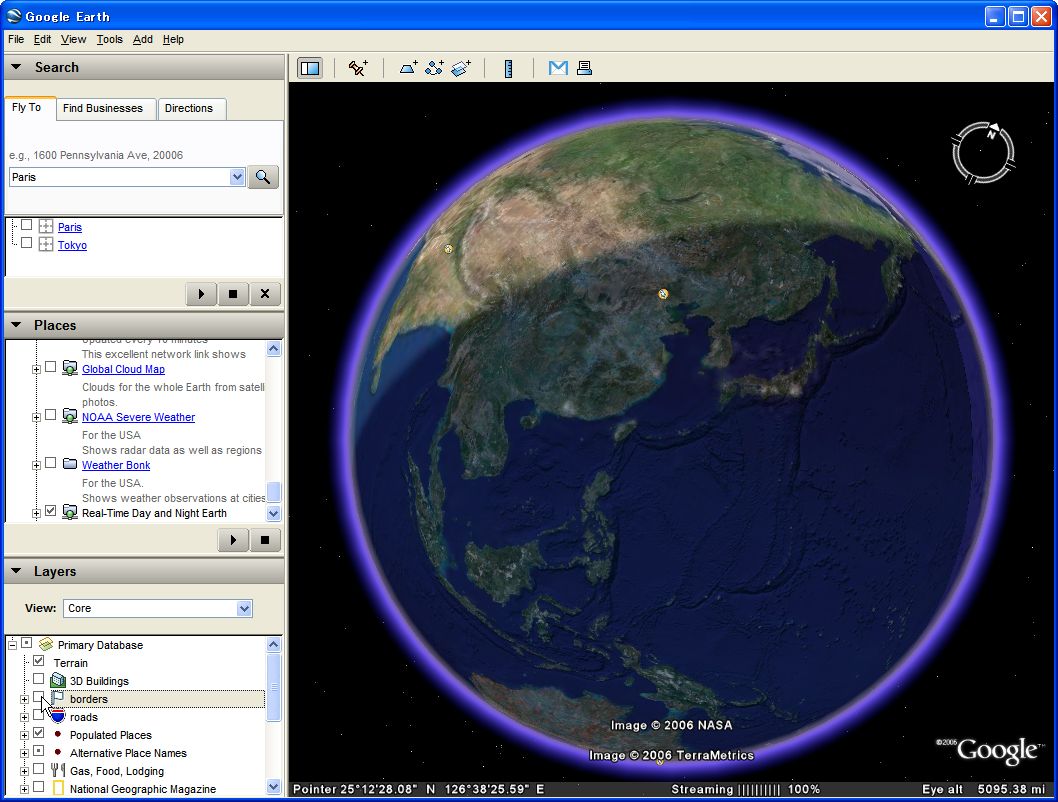The height and width of the screenshot is (802, 1058).
Task: Collapse the Layers panel
Action: point(16,571)
